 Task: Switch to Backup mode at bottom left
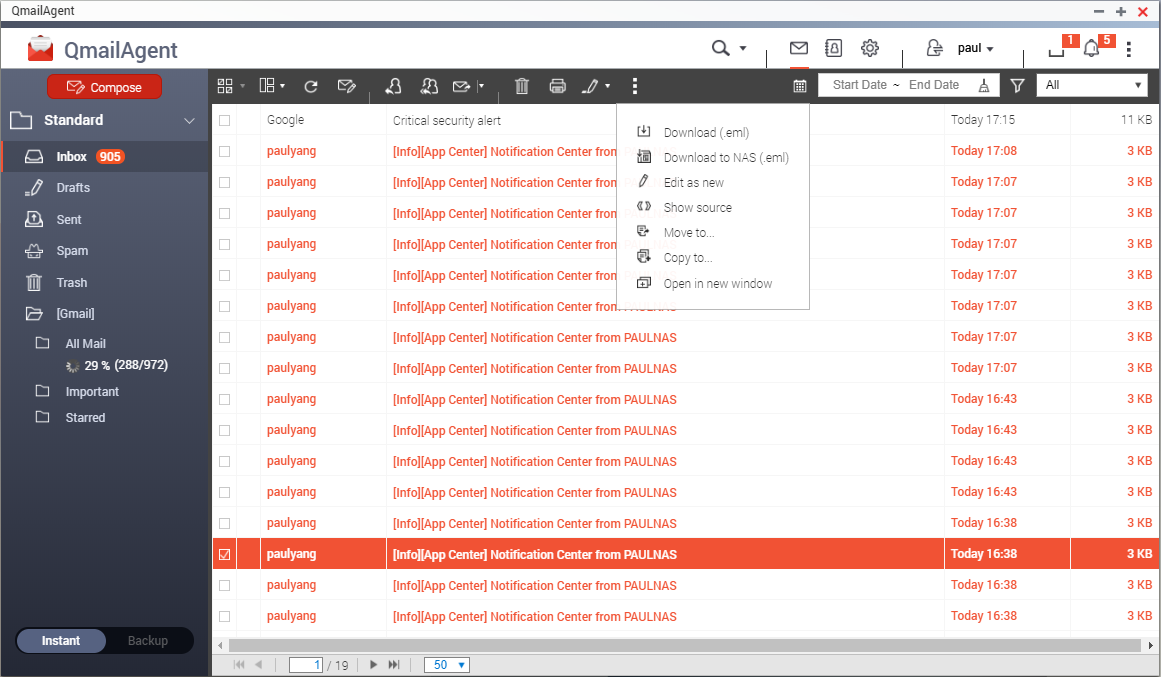click(x=147, y=640)
